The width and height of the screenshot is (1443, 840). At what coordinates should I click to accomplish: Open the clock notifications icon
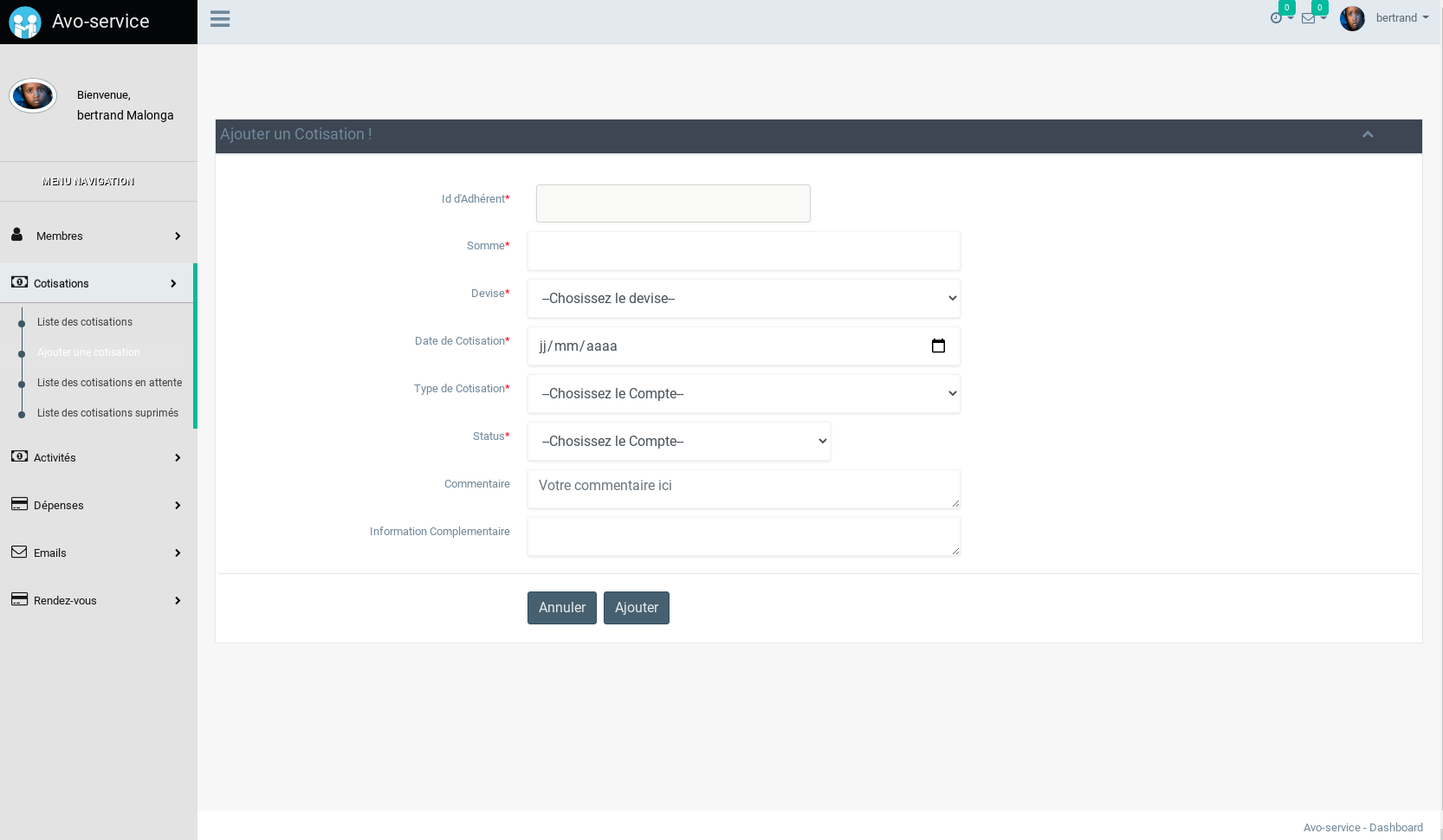(x=1277, y=18)
